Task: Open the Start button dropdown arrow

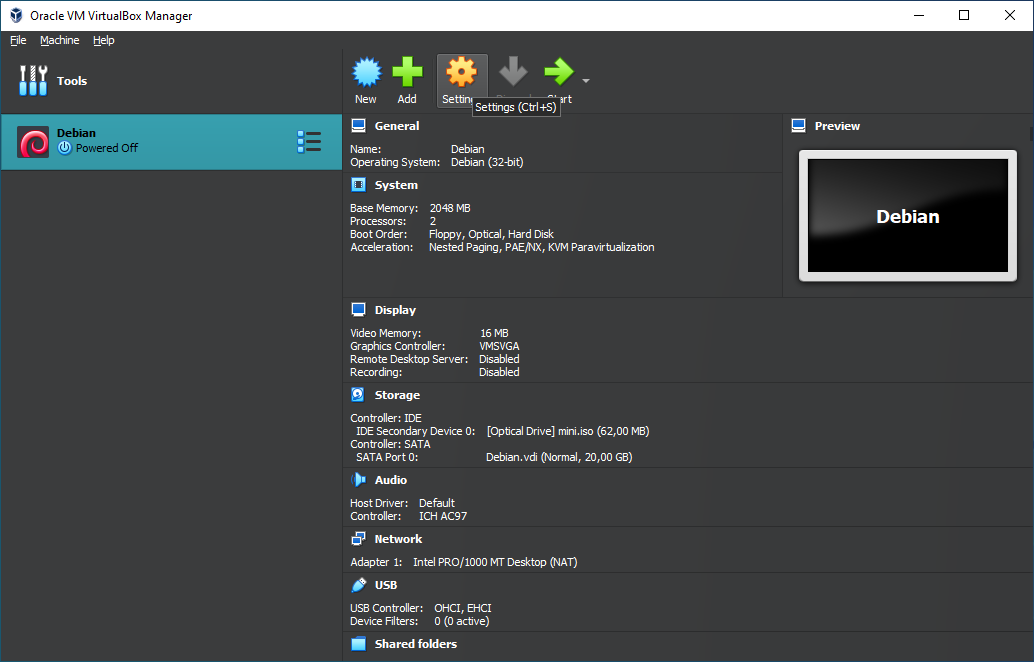Action: point(586,81)
